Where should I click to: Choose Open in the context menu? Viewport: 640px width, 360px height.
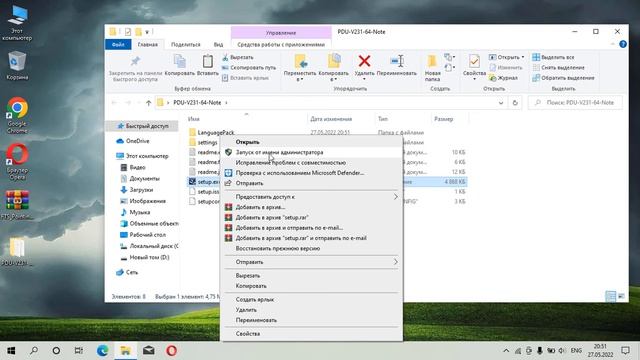click(x=311, y=142)
